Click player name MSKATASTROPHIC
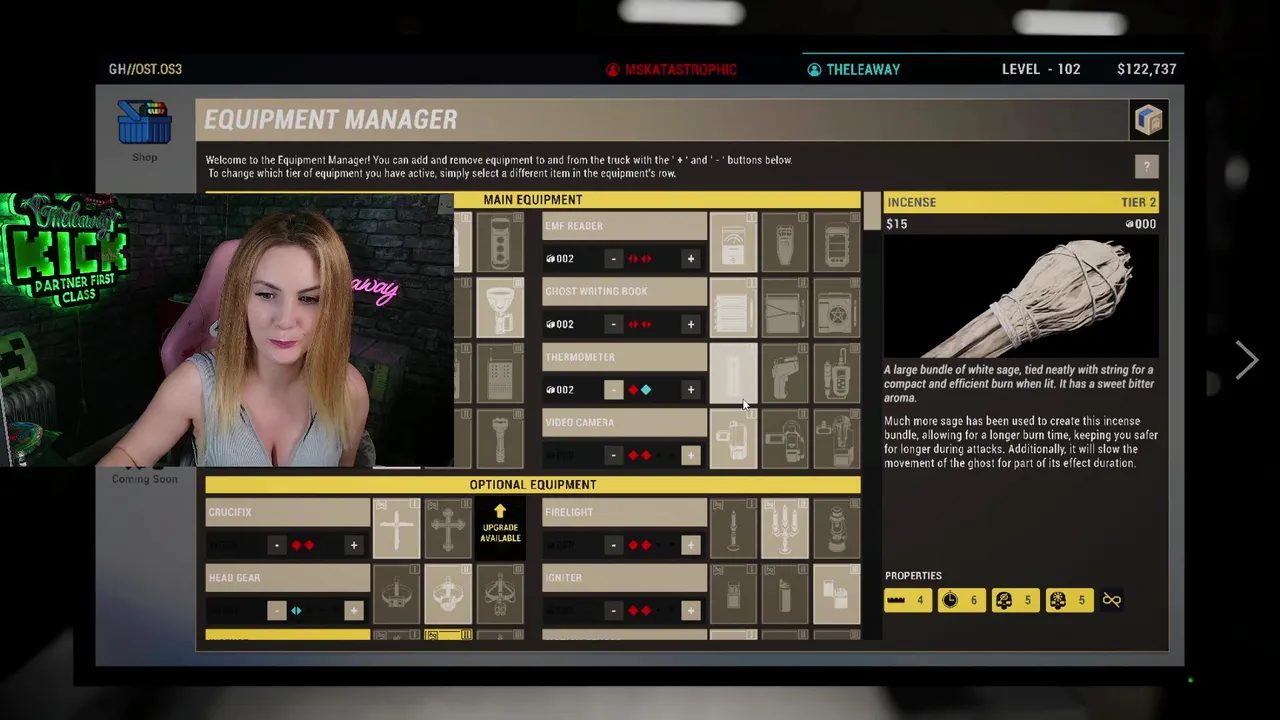Screen dimensions: 1280x720 point(680,70)
